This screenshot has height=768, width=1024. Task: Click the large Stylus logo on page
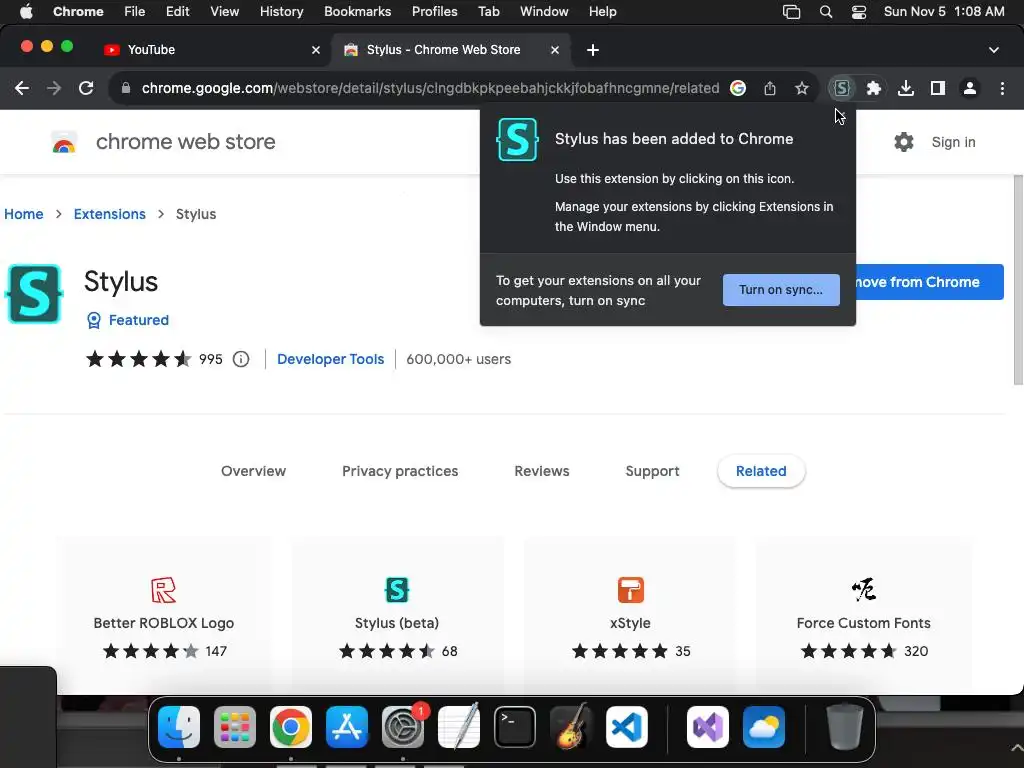coord(34,294)
